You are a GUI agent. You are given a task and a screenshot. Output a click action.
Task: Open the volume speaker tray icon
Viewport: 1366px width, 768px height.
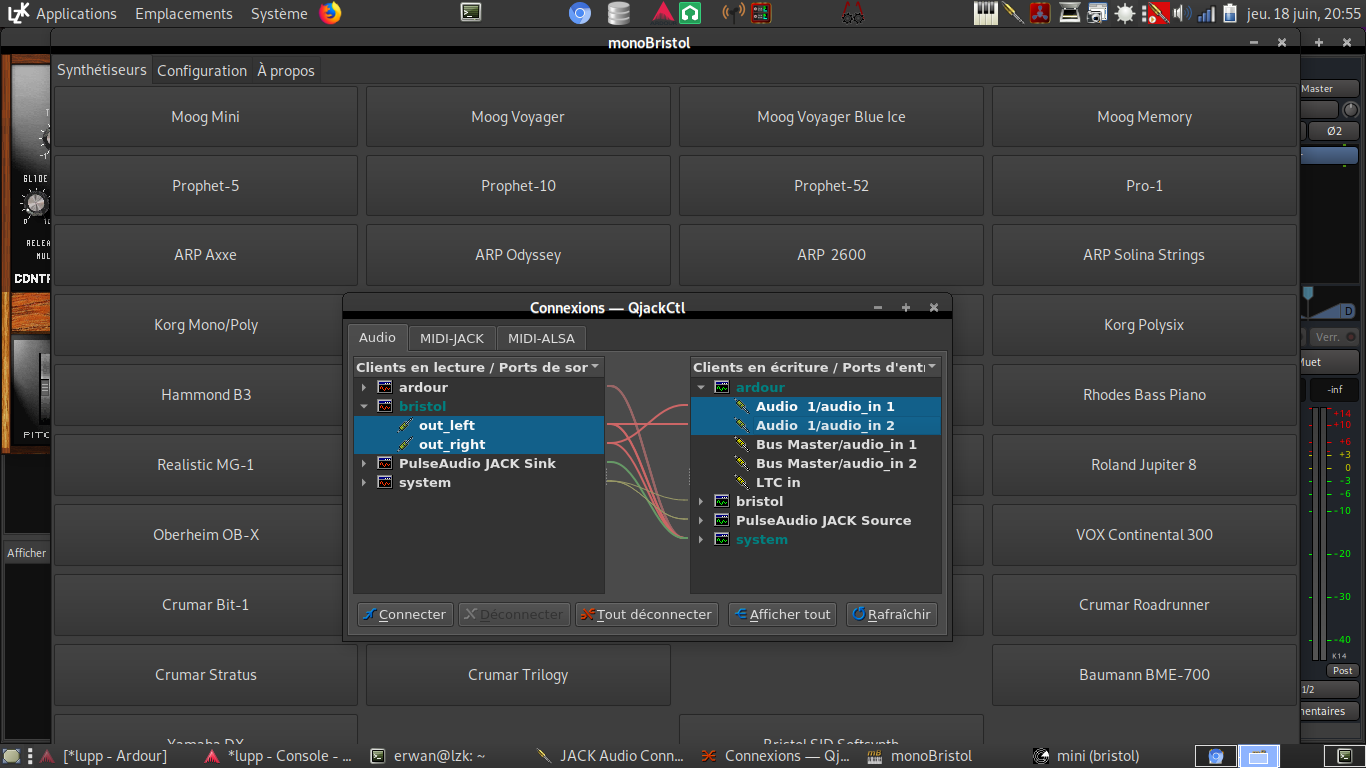click(1181, 13)
